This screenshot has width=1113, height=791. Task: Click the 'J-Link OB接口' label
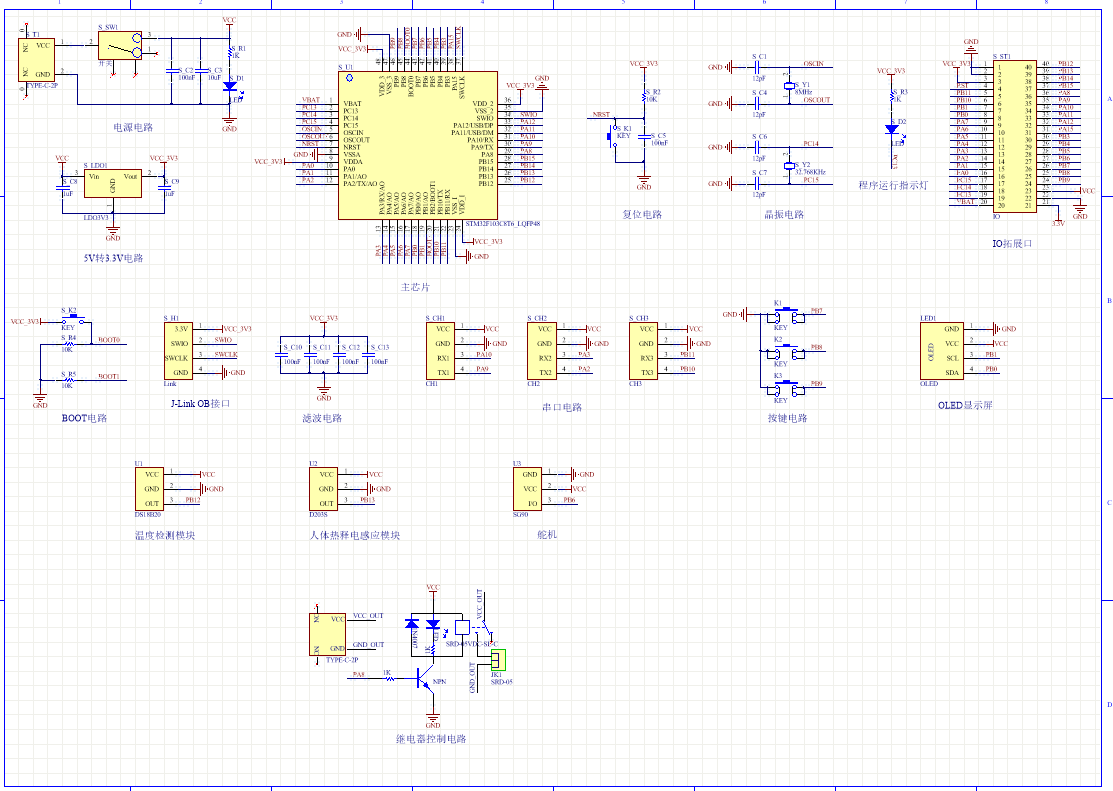200,403
